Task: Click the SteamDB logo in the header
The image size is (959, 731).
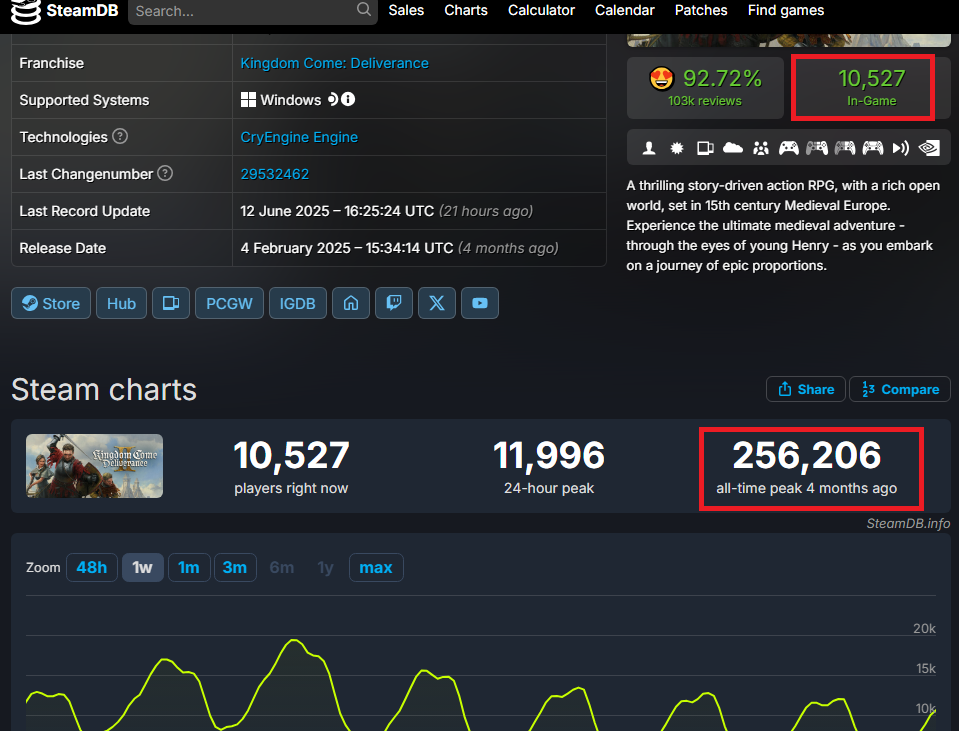Action: tap(64, 11)
